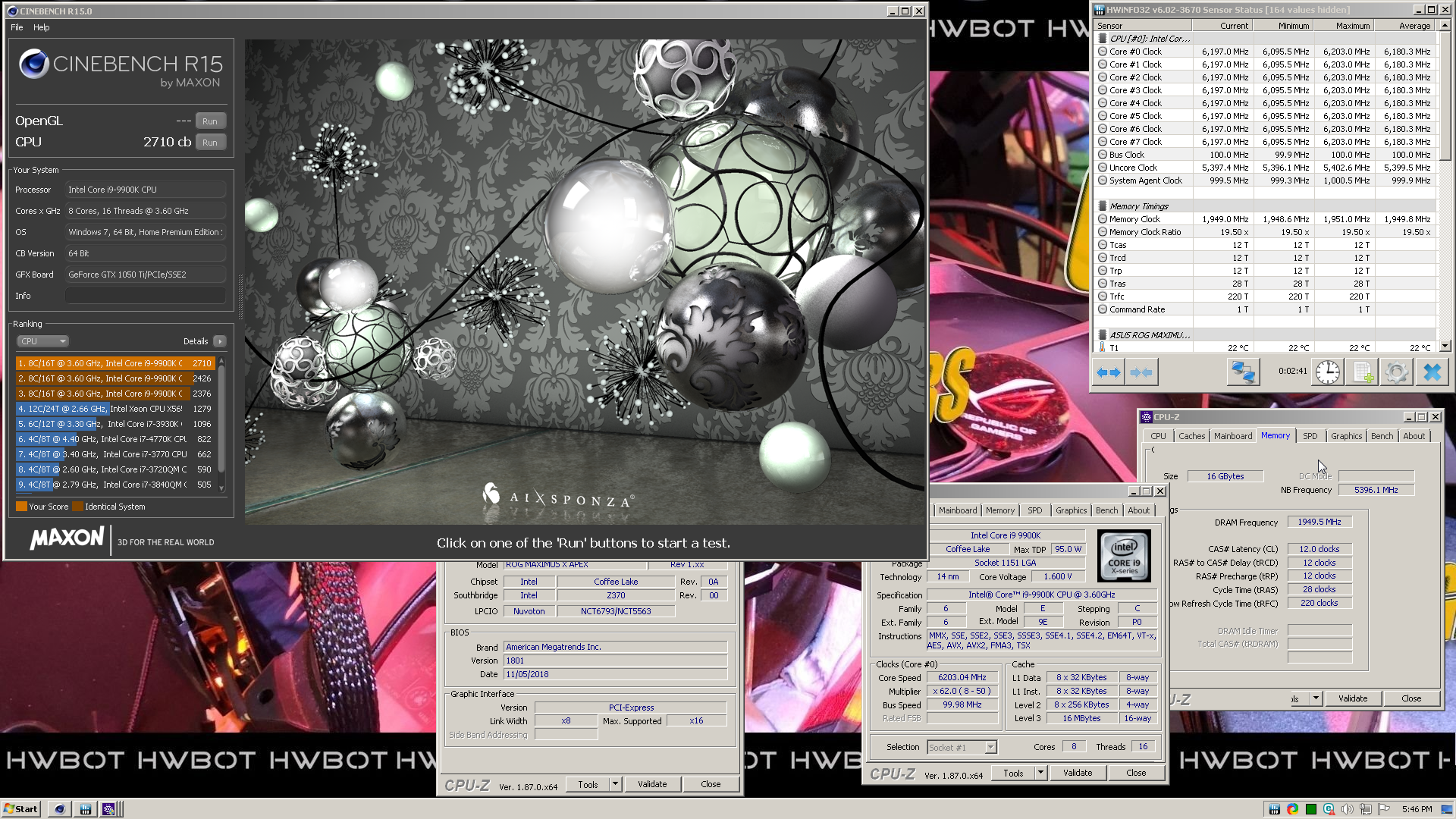
Task: Switch to Caches tab in CPU-Z memory window
Action: pos(1191,436)
